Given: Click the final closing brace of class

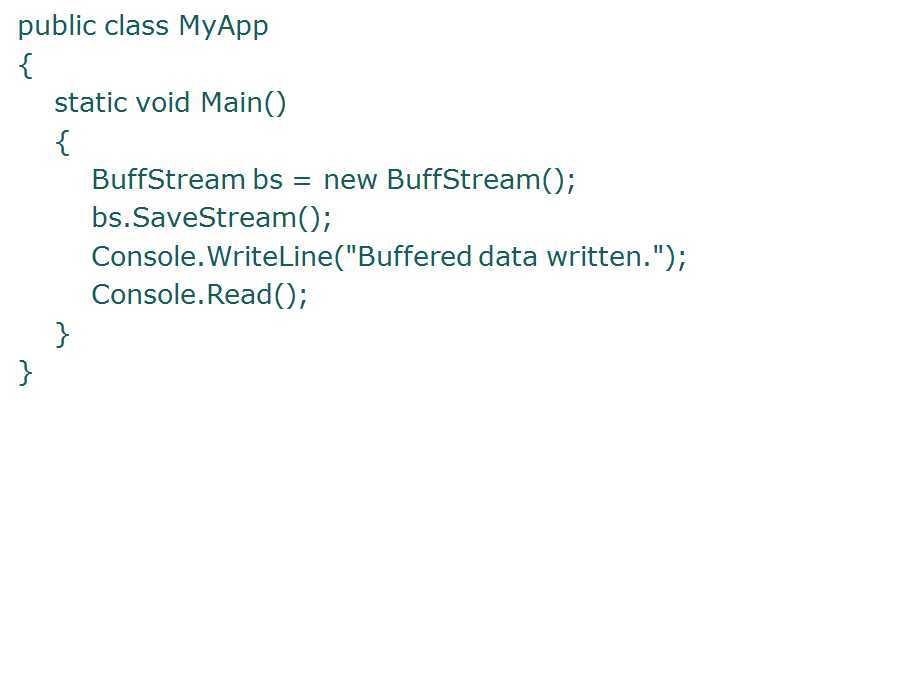Looking at the screenshot, I should pos(25,373).
